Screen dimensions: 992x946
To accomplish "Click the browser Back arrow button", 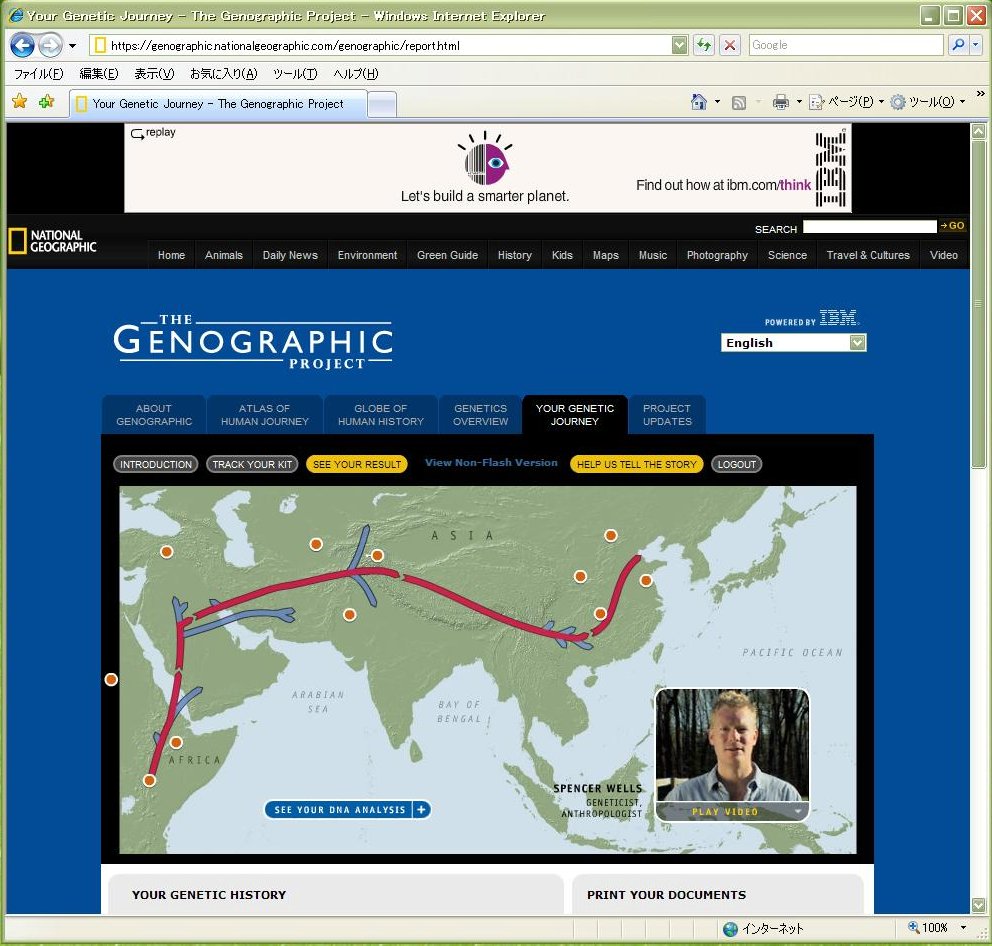I will (23, 46).
